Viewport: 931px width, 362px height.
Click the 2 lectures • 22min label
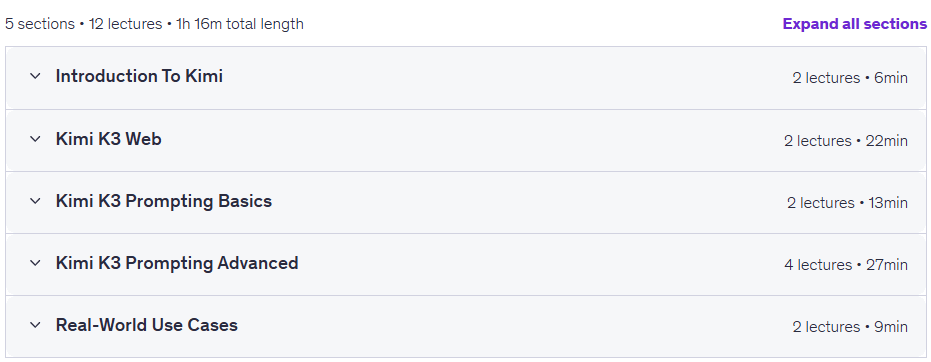[x=846, y=141]
